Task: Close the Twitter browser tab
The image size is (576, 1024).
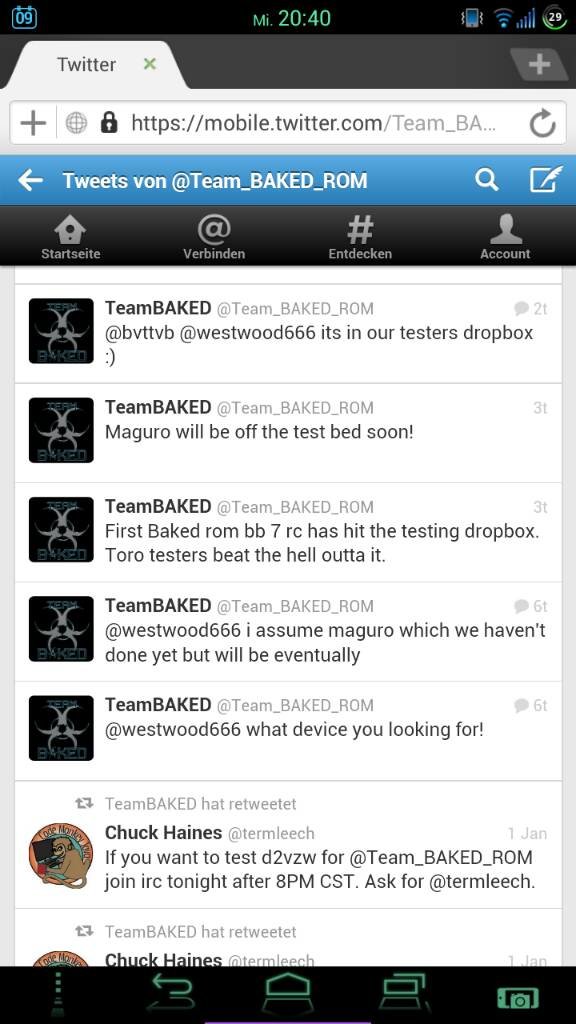Action: (x=150, y=64)
